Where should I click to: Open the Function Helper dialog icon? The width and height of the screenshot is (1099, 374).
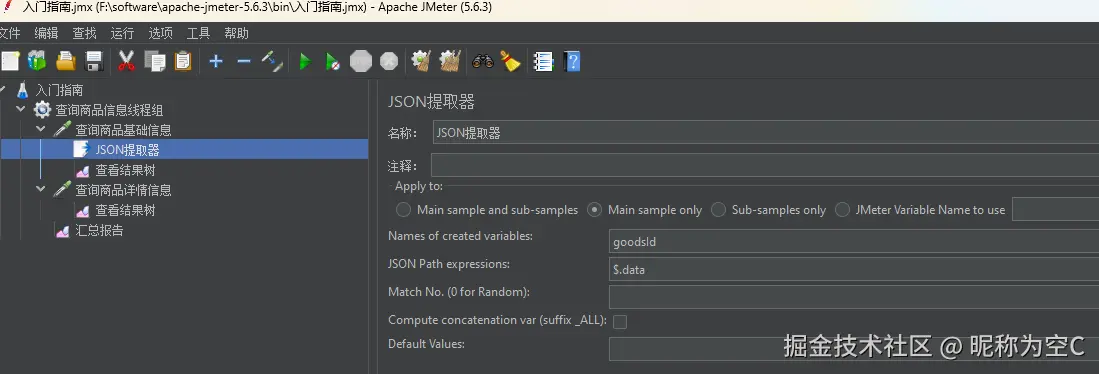point(543,62)
